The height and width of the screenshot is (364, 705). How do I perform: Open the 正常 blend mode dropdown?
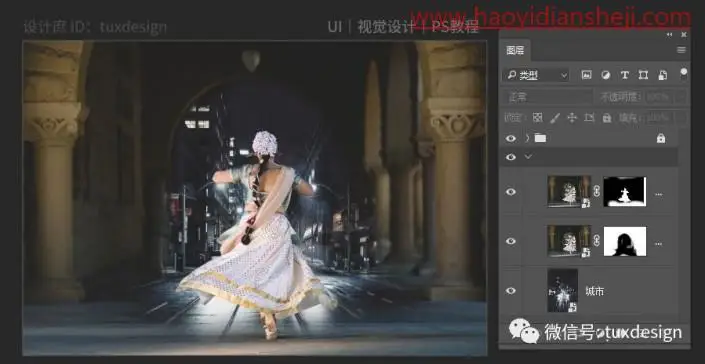[x=548, y=97]
